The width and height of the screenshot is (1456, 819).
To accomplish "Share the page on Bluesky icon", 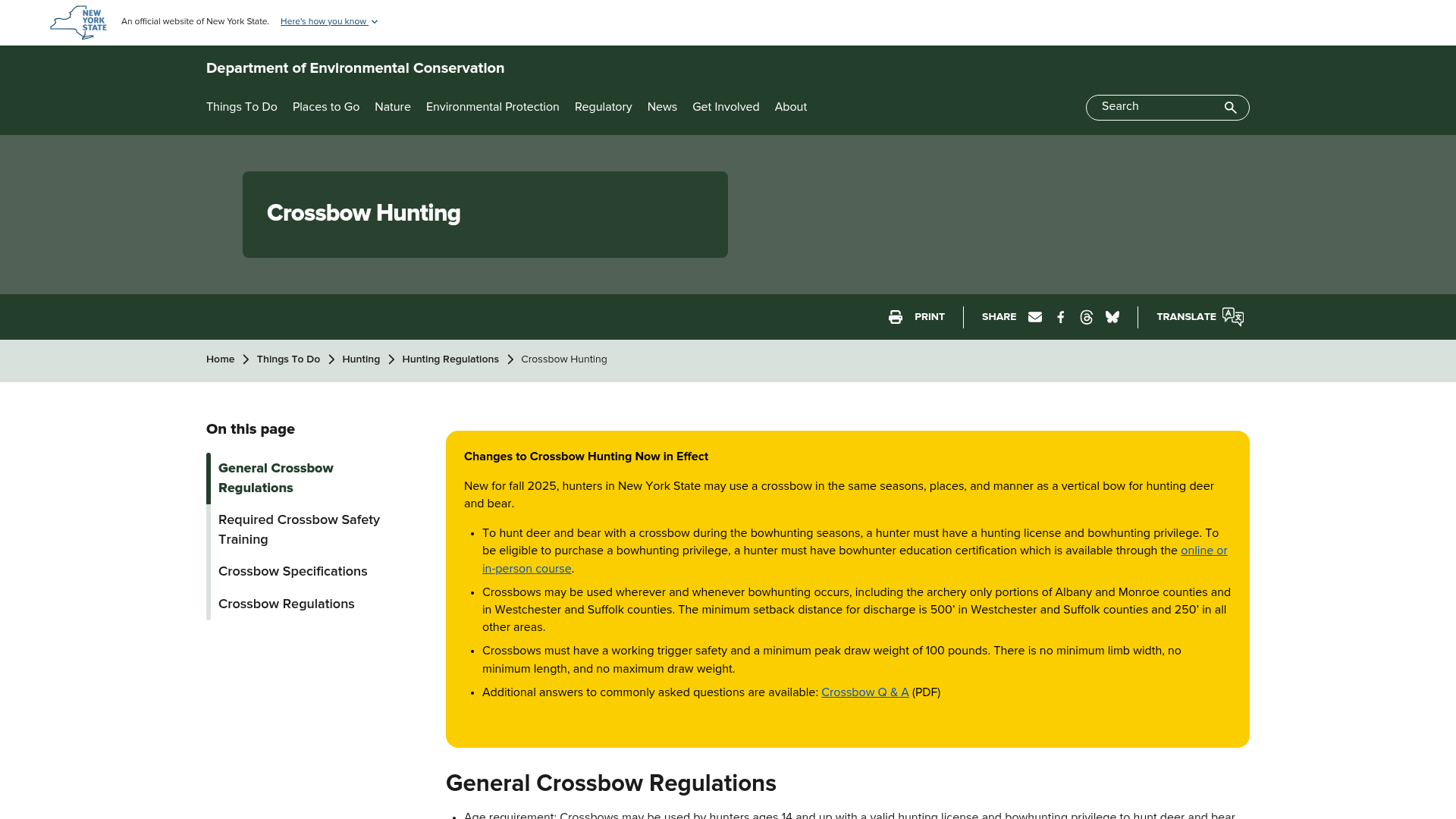I will click(1112, 317).
